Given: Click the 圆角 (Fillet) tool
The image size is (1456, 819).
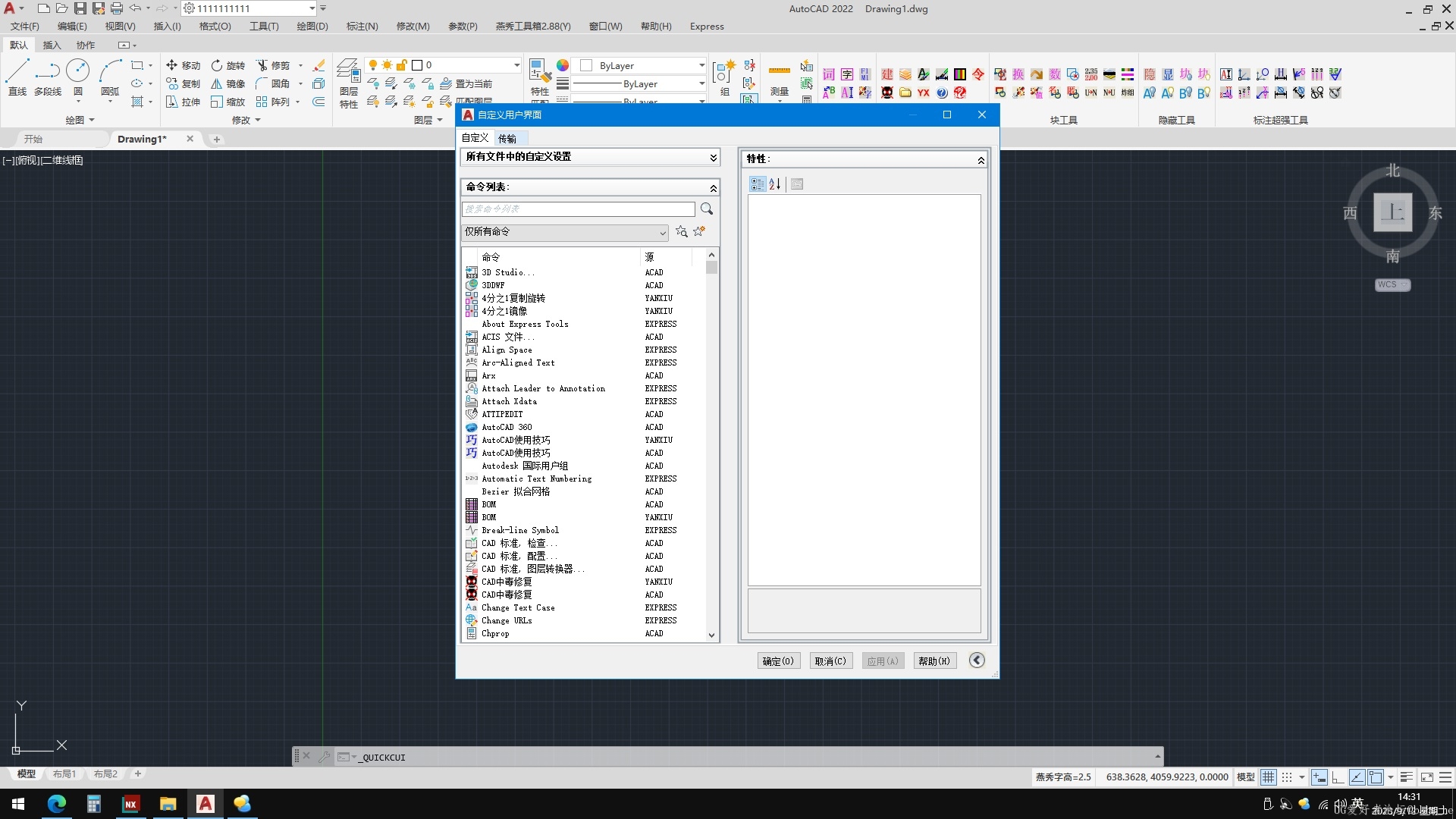Looking at the screenshot, I should click(273, 83).
